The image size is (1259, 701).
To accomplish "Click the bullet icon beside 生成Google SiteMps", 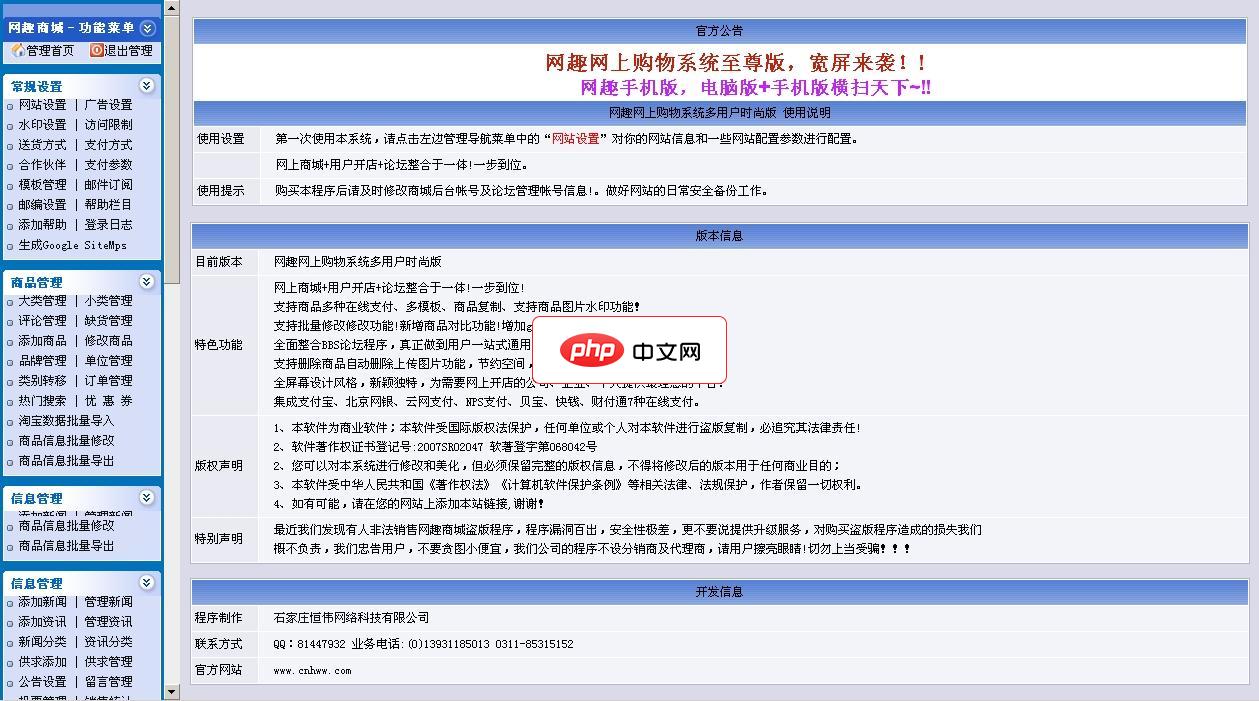I will (x=8, y=245).
